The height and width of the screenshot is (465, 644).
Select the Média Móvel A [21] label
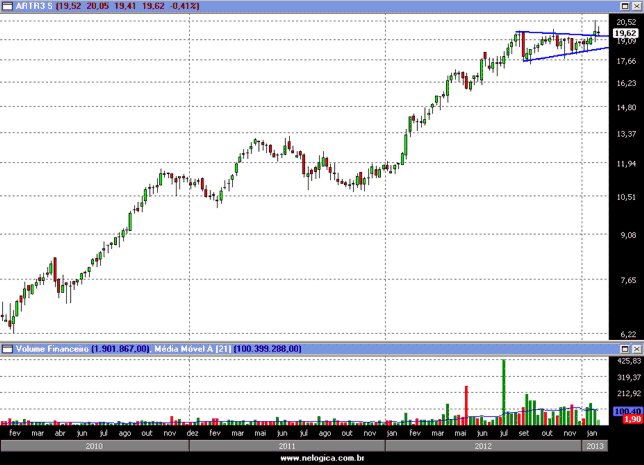pyautogui.click(x=192, y=348)
